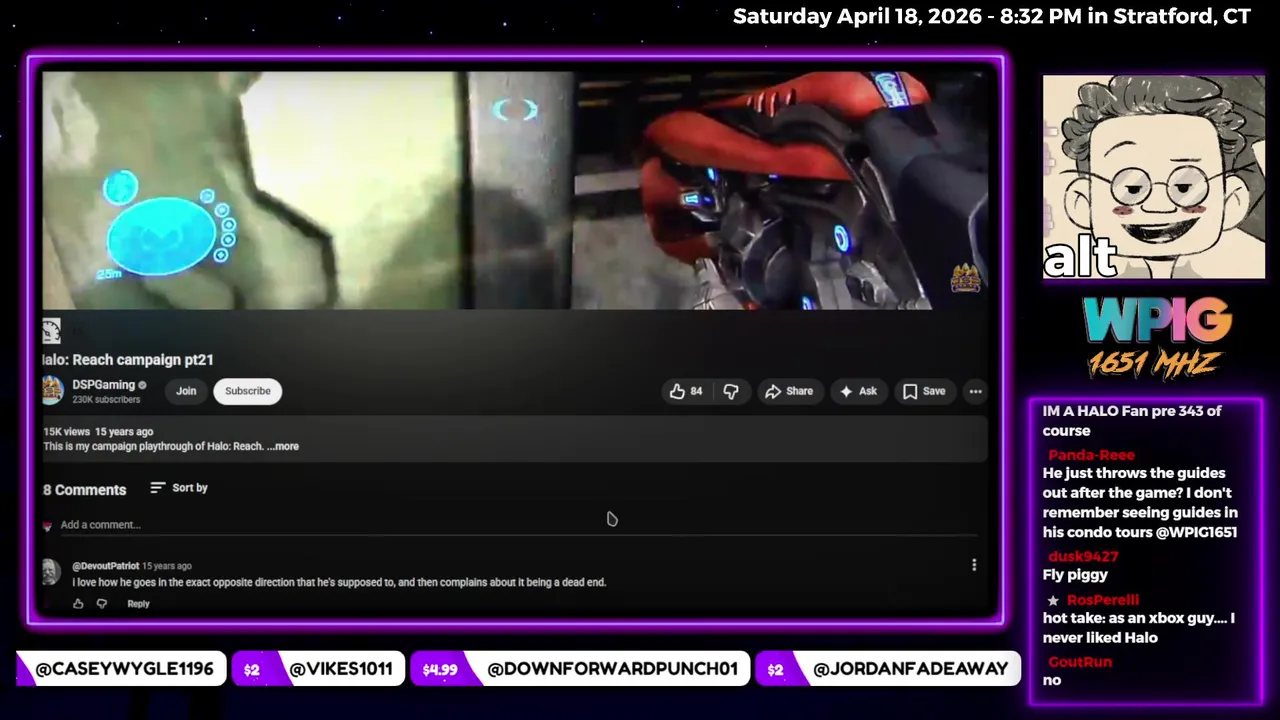Click the dusk9427 chat username

pyautogui.click(x=1083, y=556)
